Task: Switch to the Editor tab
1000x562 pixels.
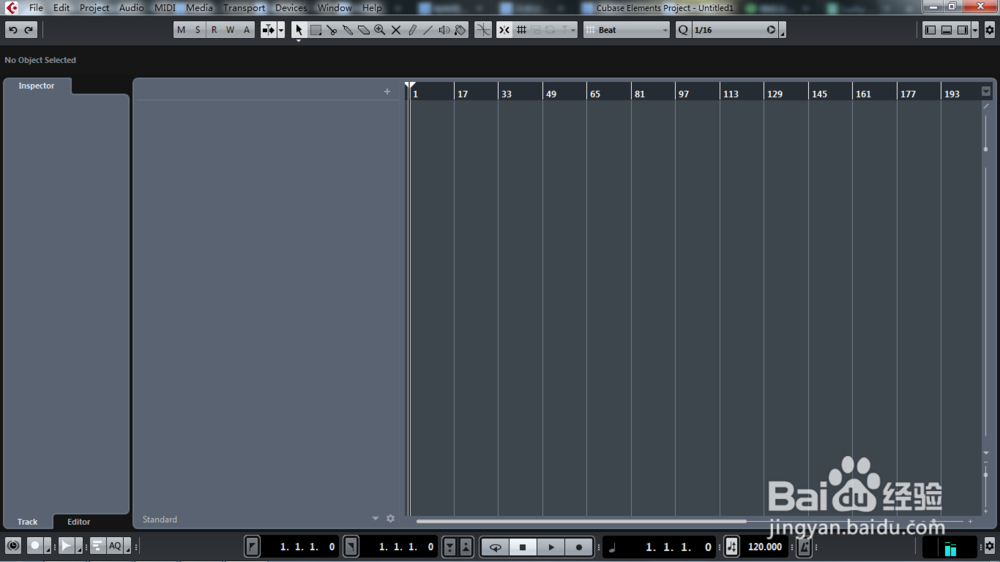Action: coord(79,521)
